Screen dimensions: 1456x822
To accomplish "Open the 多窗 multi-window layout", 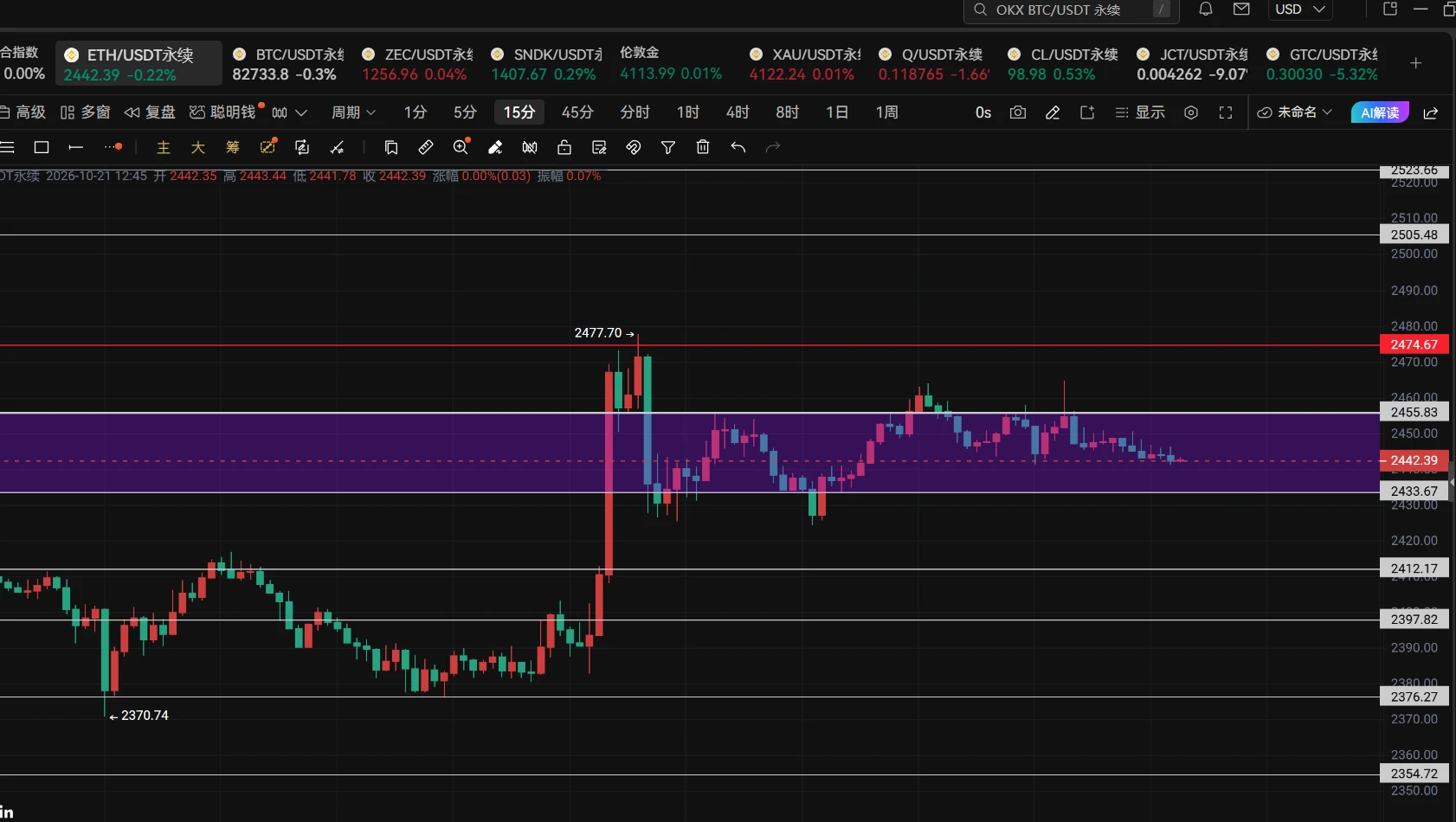I will tap(85, 112).
